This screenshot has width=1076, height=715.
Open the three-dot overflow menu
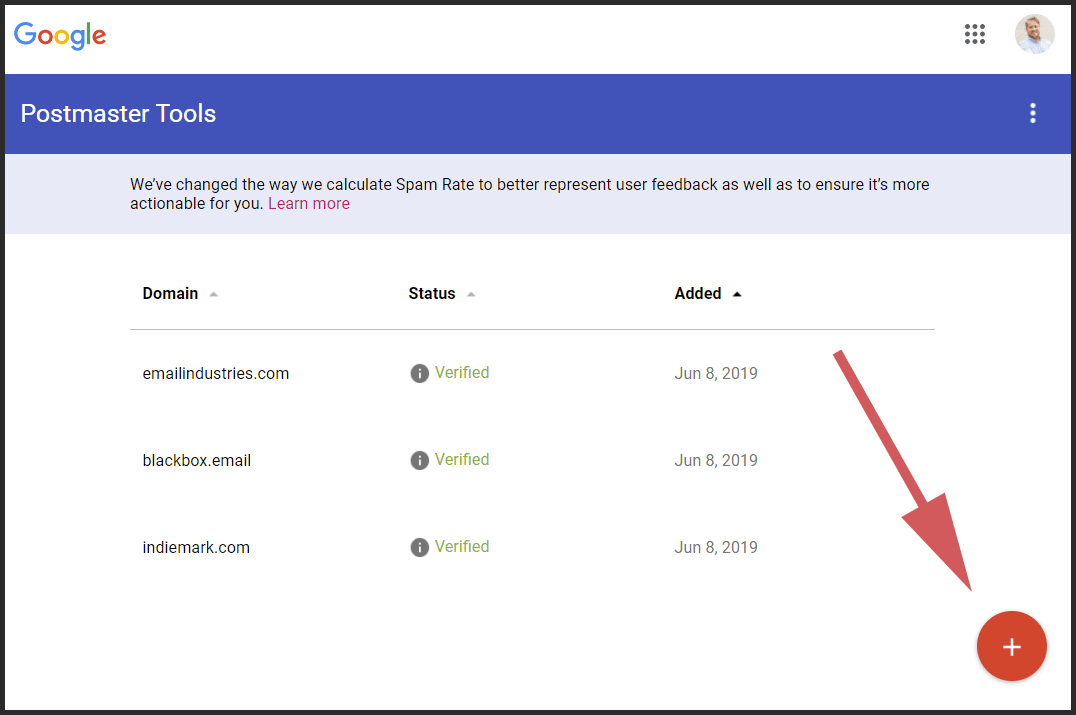point(1033,113)
